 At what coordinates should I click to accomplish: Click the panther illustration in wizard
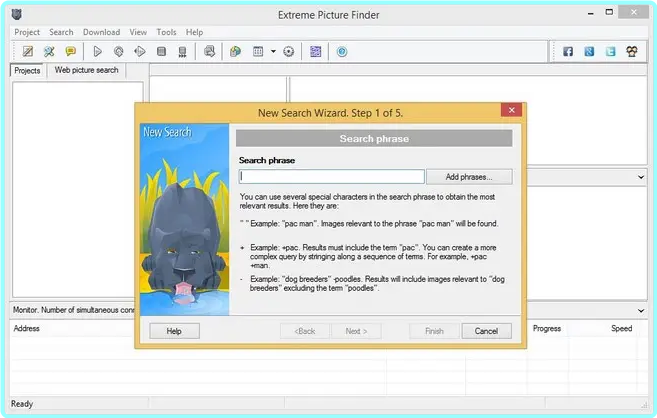(x=184, y=219)
